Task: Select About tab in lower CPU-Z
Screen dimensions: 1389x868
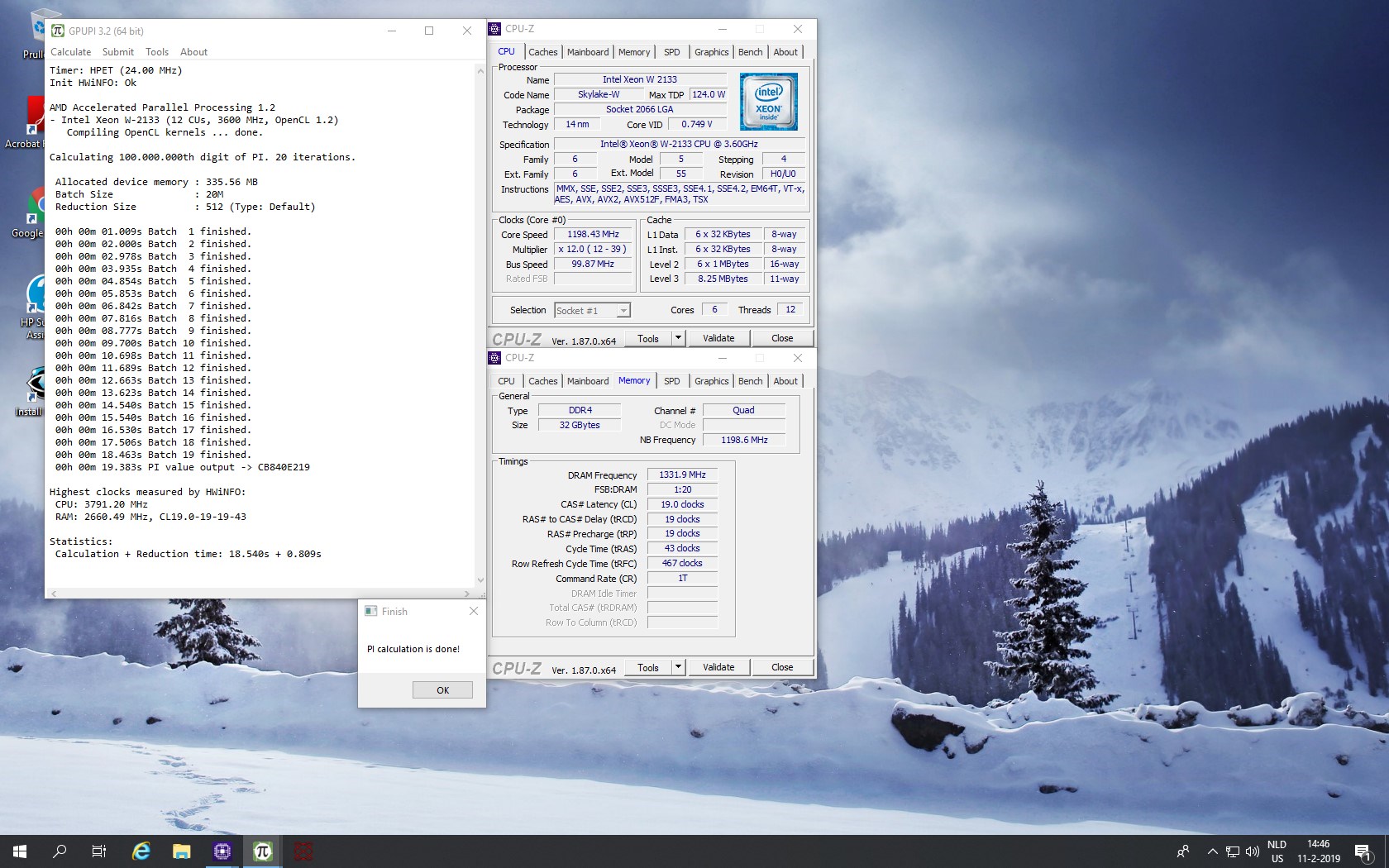Action: coord(785,381)
